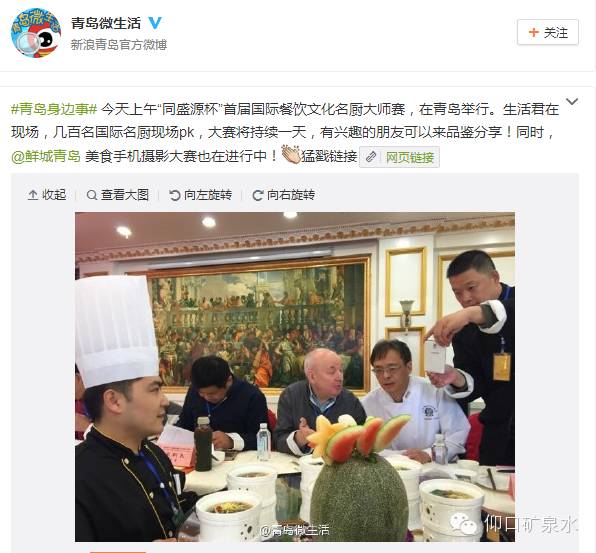Open the @鲜城青岛 mention
The height and width of the screenshot is (553, 596).
click(x=46, y=156)
